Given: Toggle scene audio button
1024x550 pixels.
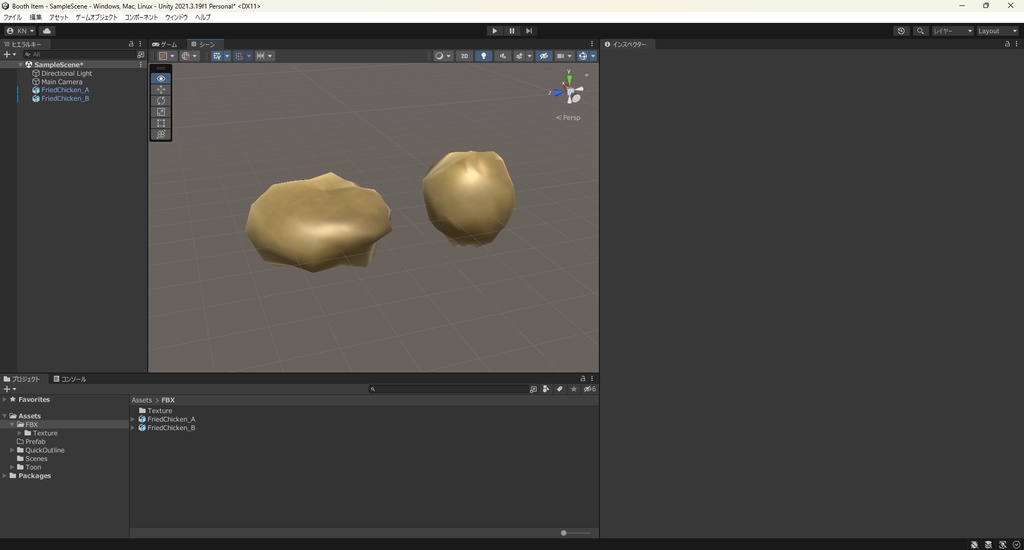Looking at the screenshot, I should click(502, 56).
